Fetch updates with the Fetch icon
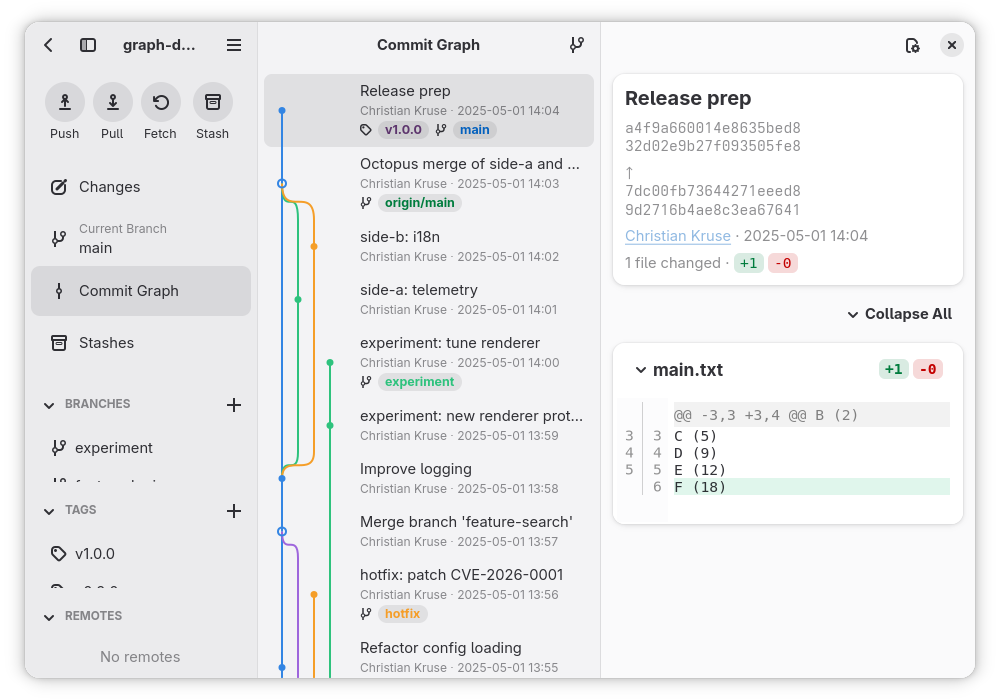Image resolution: width=1000 pixels, height=700 pixels. [x=161, y=102]
